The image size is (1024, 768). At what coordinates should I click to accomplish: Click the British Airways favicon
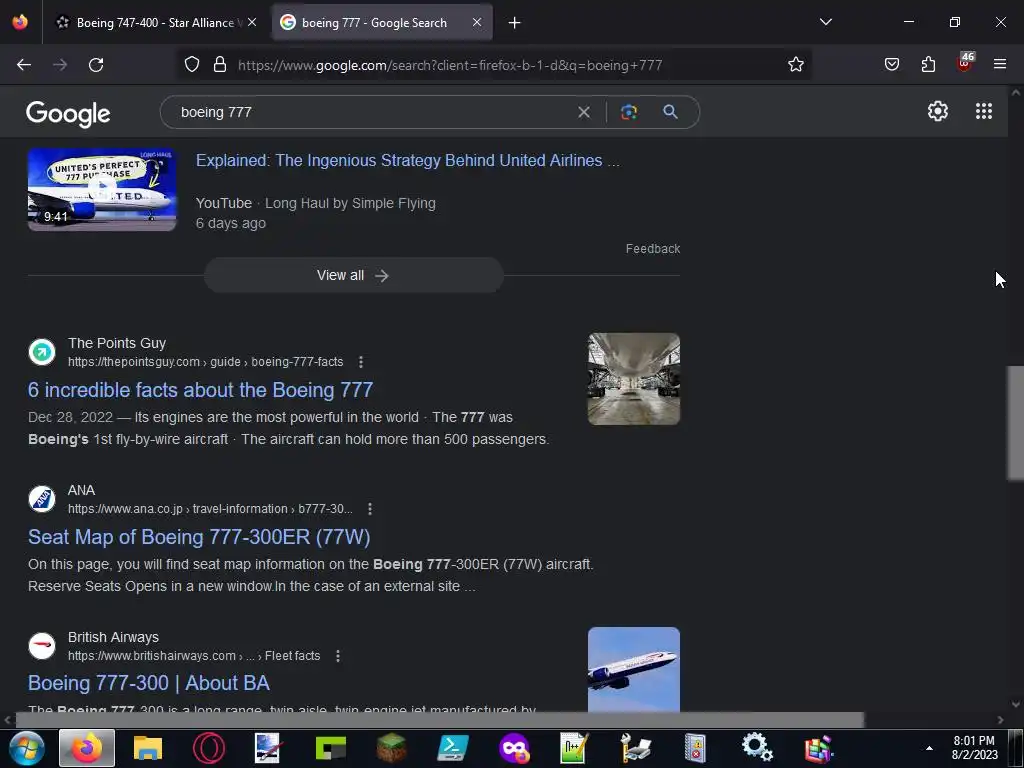point(42,646)
